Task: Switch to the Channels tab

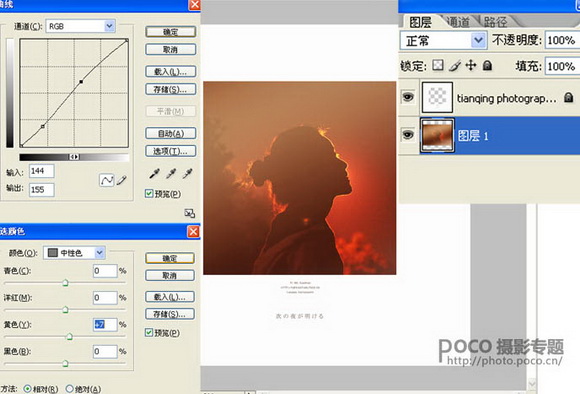Action: 458,22
